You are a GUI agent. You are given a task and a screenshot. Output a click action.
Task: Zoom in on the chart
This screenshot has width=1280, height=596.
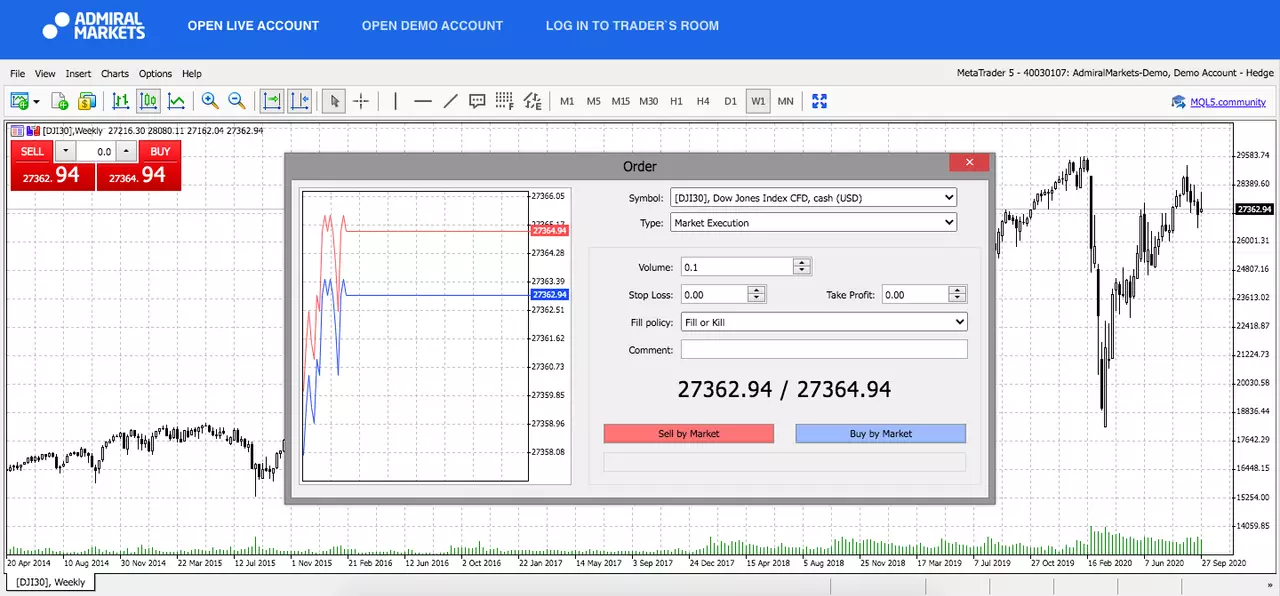point(210,101)
